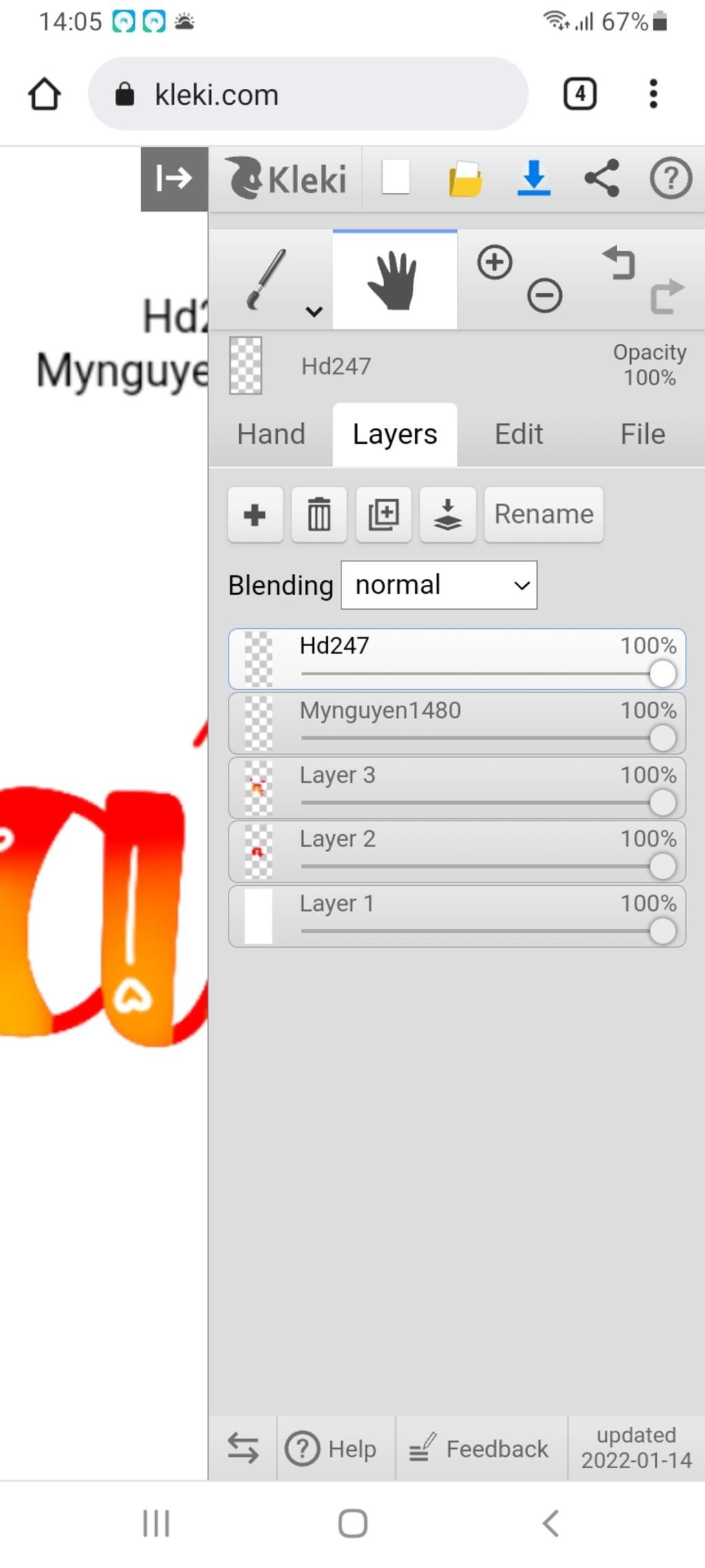Screen dimensions: 705x1568
Task: Select the Brush tool
Action: pyautogui.click(x=266, y=280)
